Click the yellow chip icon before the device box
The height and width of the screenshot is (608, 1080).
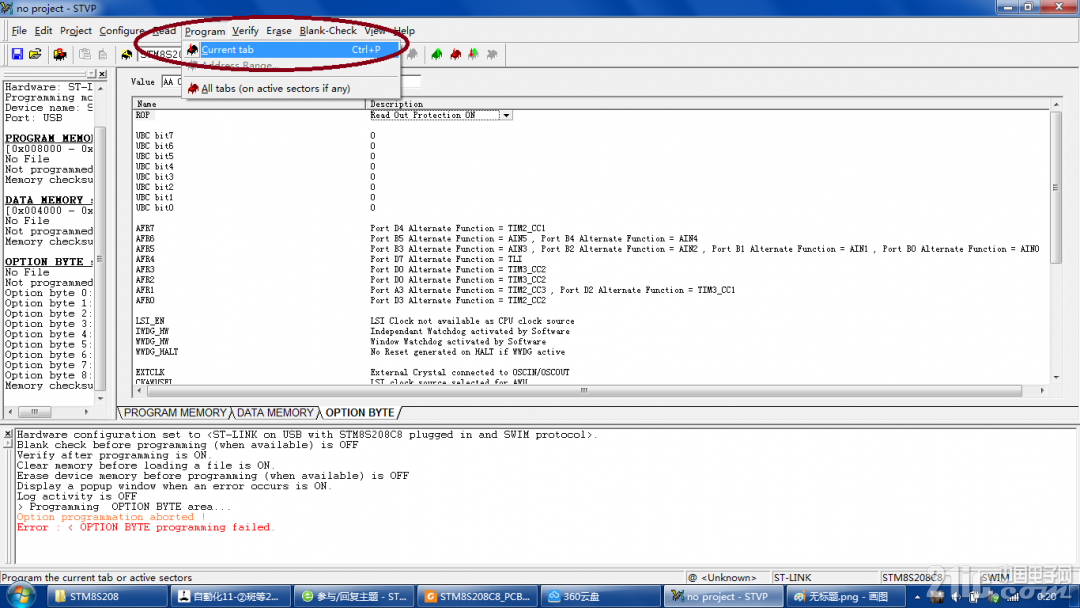126,54
